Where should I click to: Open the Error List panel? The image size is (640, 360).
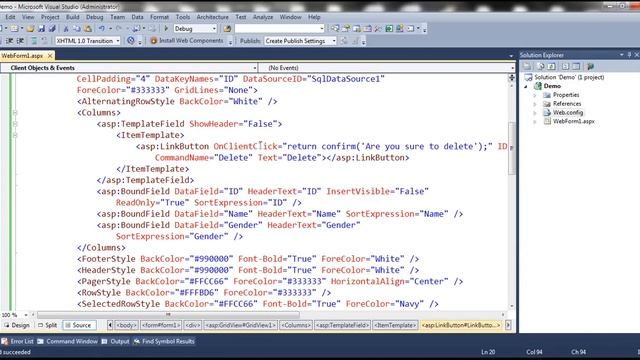point(18,341)
